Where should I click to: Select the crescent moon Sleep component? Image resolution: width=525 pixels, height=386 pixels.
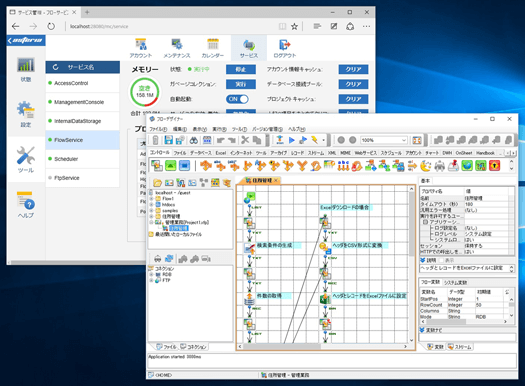pyautogui.click(x=426, y=165)
